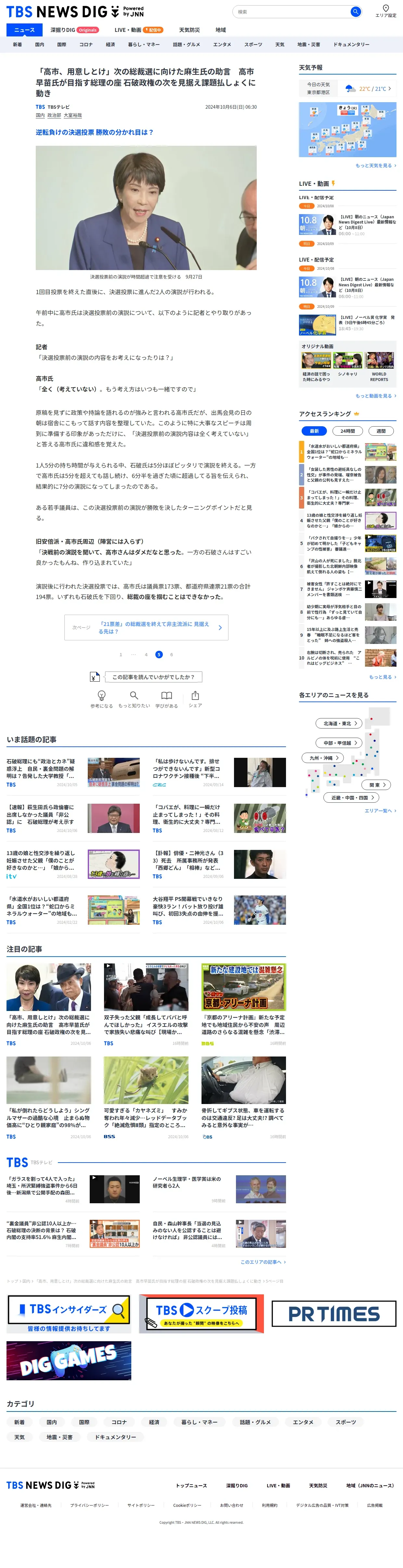Open the main article photo
Viewport: 403px width, 1568px height.
(x=146, y=208)
